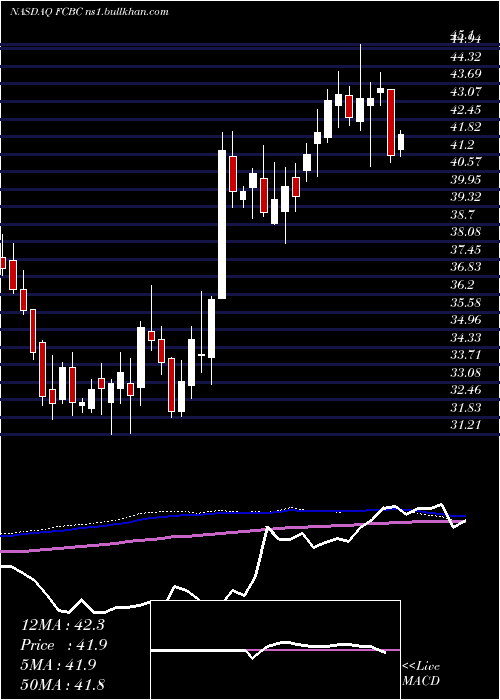Select the 43.07 price level label

click(x=465, y=92)
